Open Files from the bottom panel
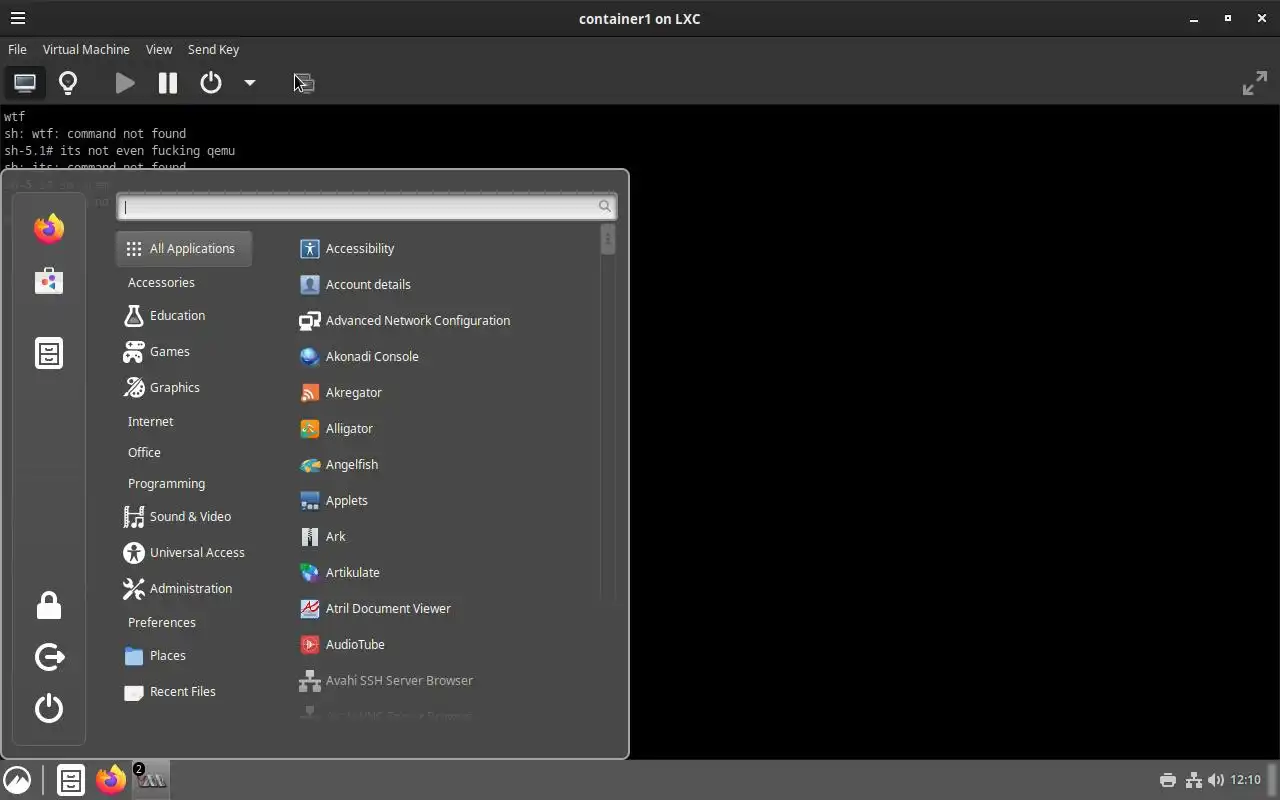Image resolution: width=1280 pixels, height=800 pixels. tap(70, 780)
